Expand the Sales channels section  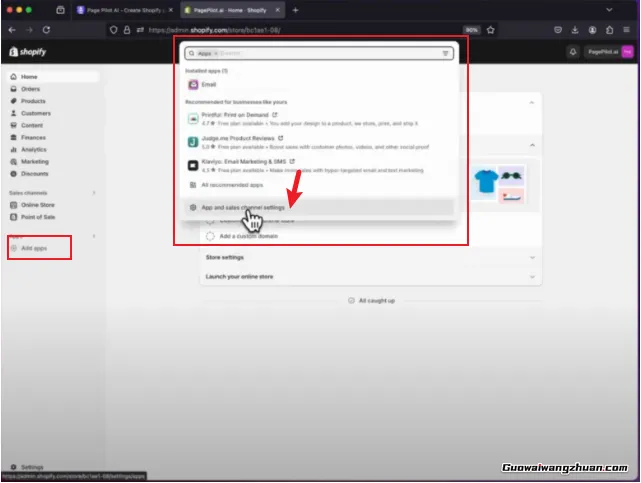[94, 192]
